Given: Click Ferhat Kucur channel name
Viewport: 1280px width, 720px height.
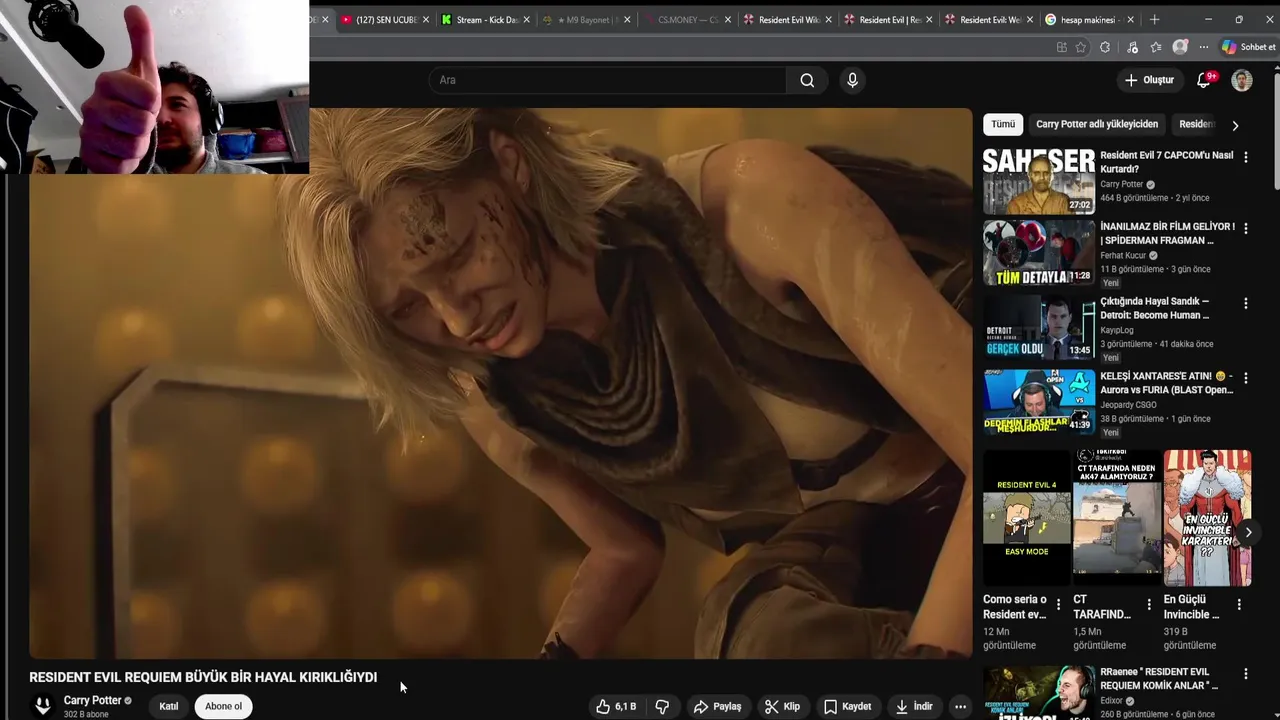Looking at the screenshot, I should (1123, 255).
